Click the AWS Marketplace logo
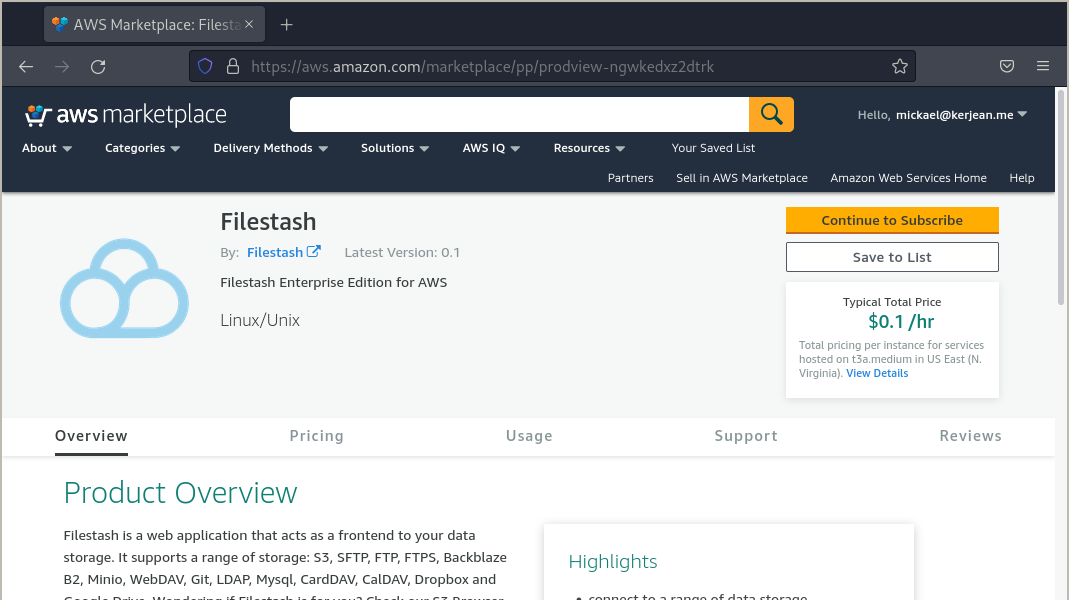The image size is (1069, 600). tap(125, 115)
